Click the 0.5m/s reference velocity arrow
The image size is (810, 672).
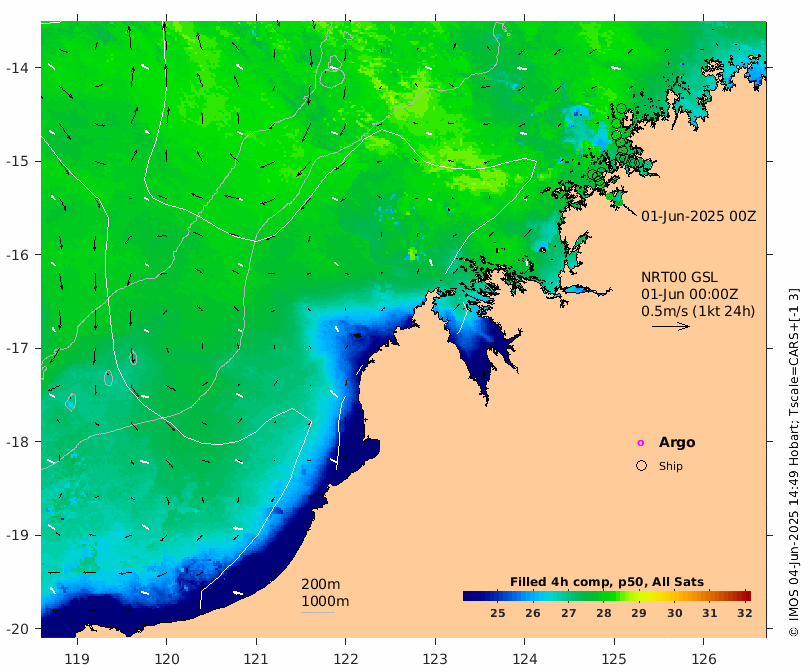coord(671,326)
